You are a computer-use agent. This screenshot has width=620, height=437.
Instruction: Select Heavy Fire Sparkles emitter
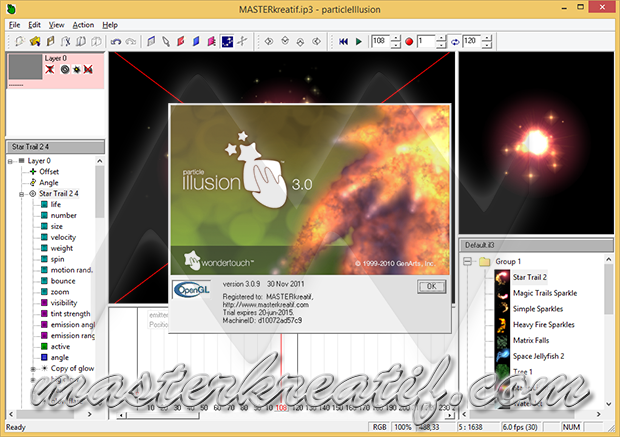[544, 325]
